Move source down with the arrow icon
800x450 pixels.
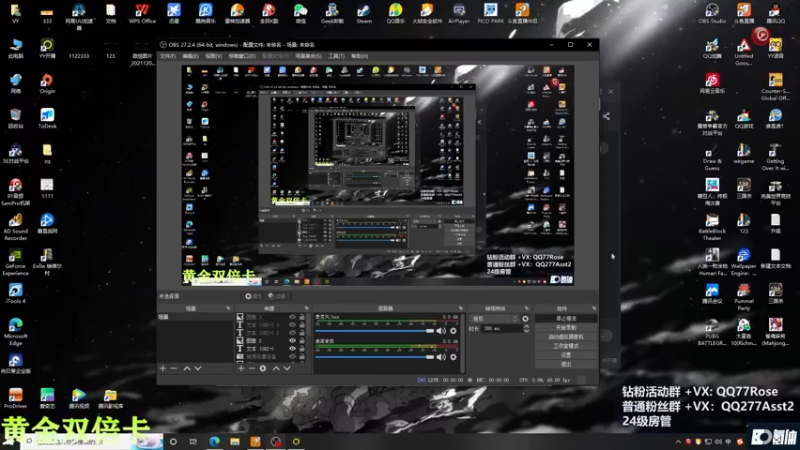point(287,368)
